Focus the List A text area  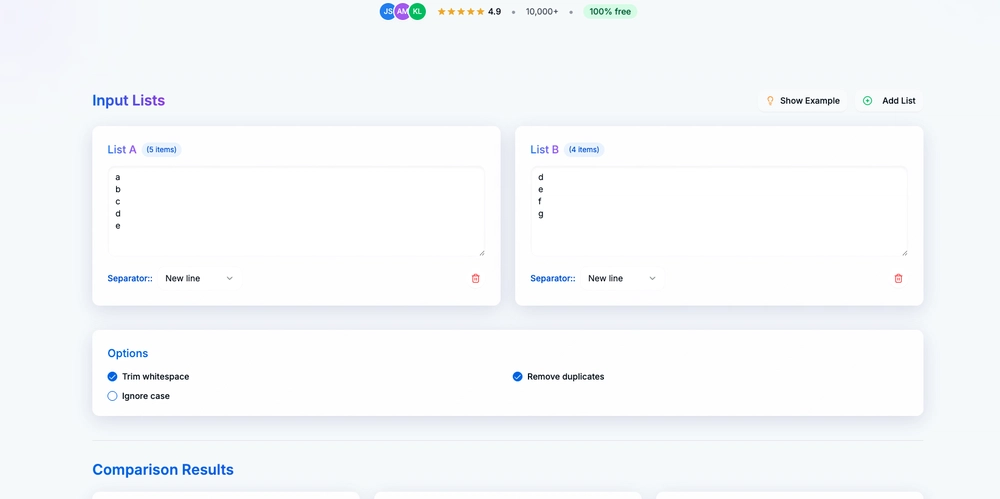296,211
